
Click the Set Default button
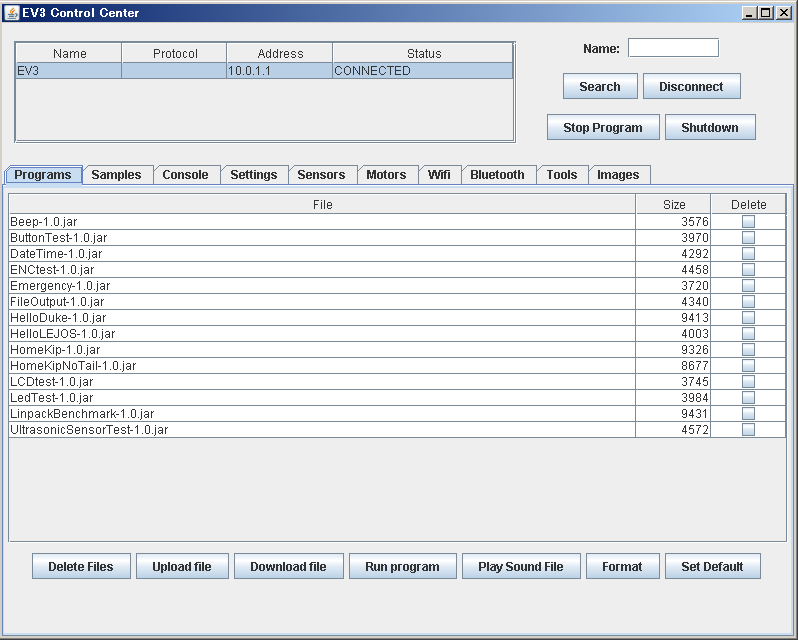(x=712, y=566)
